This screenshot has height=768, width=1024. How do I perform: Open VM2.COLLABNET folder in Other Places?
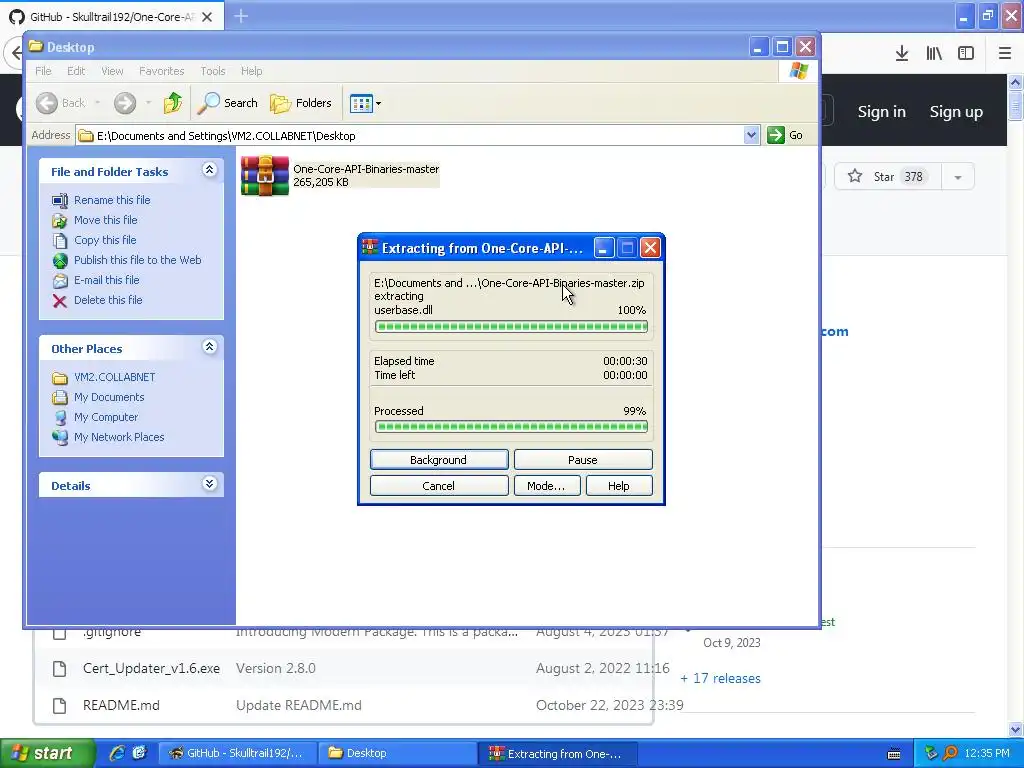tap(114, 377)
